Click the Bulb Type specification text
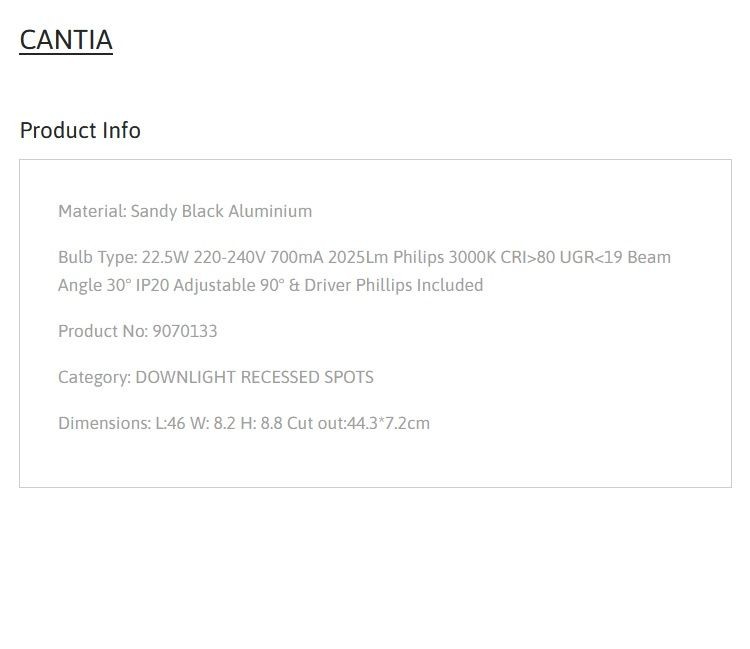 [364, 271]
